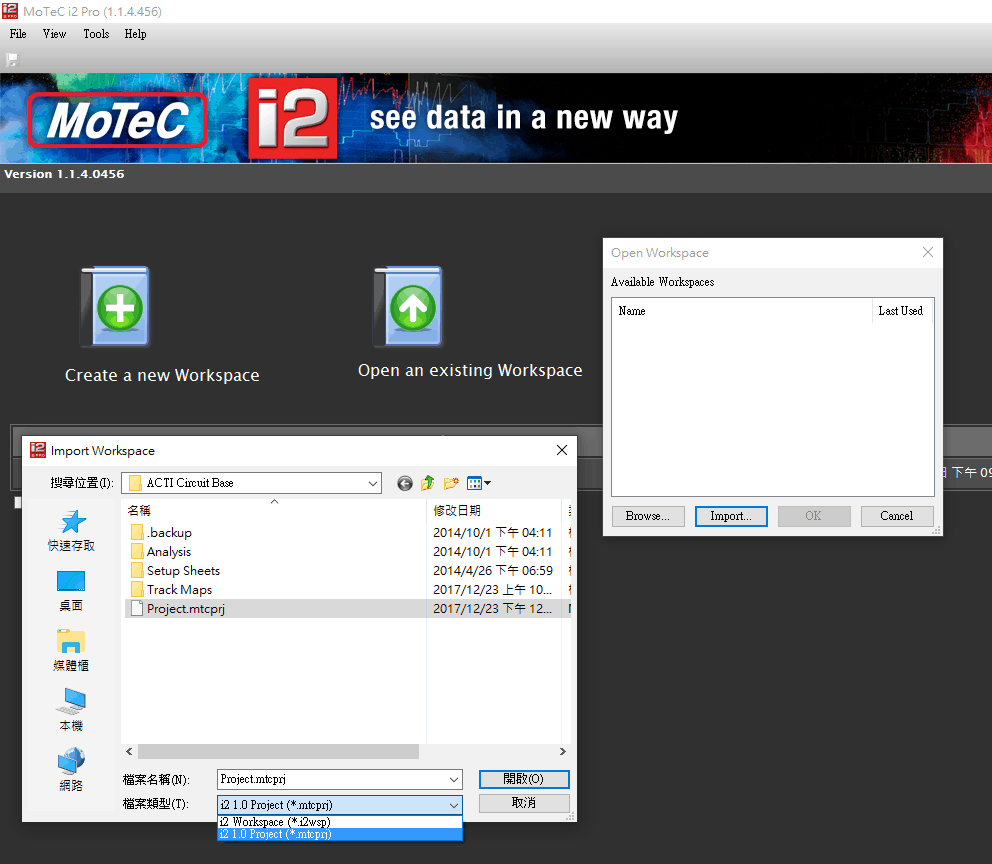This screenshot has height=864, width=992.
Task: Open the Tools menu
Action: tap(96, 34)
